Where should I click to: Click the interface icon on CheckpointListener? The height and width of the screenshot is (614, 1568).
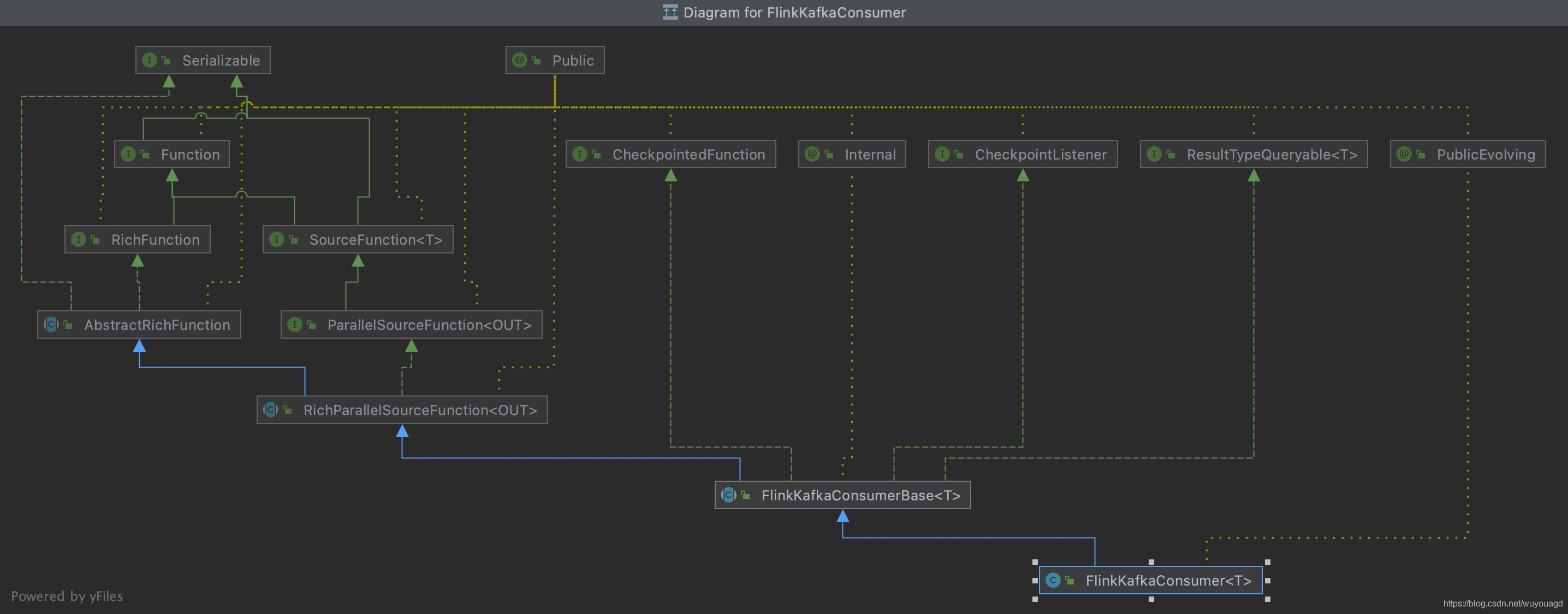pyautogui.click(x=942, y=154)
